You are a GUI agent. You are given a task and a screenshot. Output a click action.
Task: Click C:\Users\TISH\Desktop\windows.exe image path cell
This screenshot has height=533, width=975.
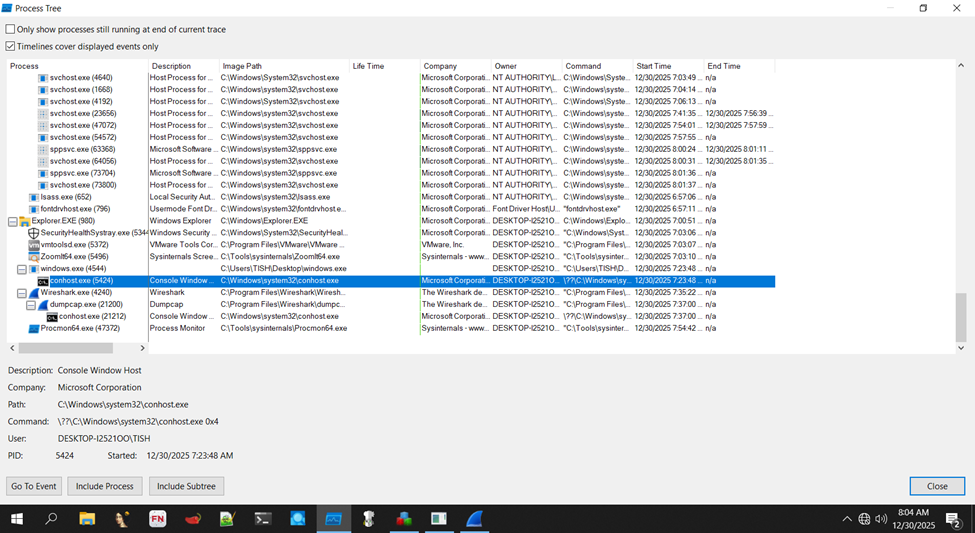[x=283, y=269]
